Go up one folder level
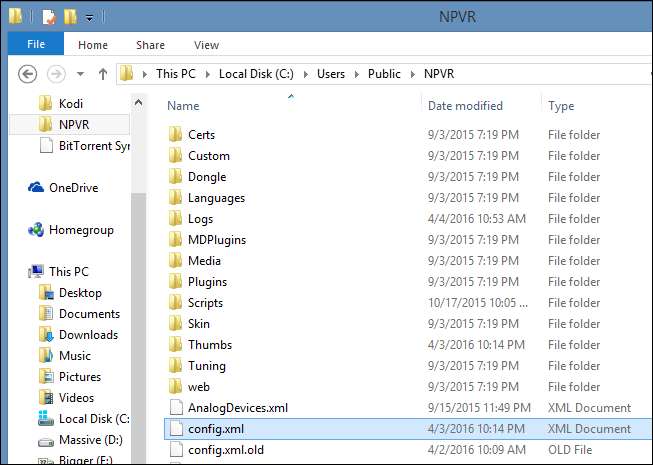 pos(103,74)
